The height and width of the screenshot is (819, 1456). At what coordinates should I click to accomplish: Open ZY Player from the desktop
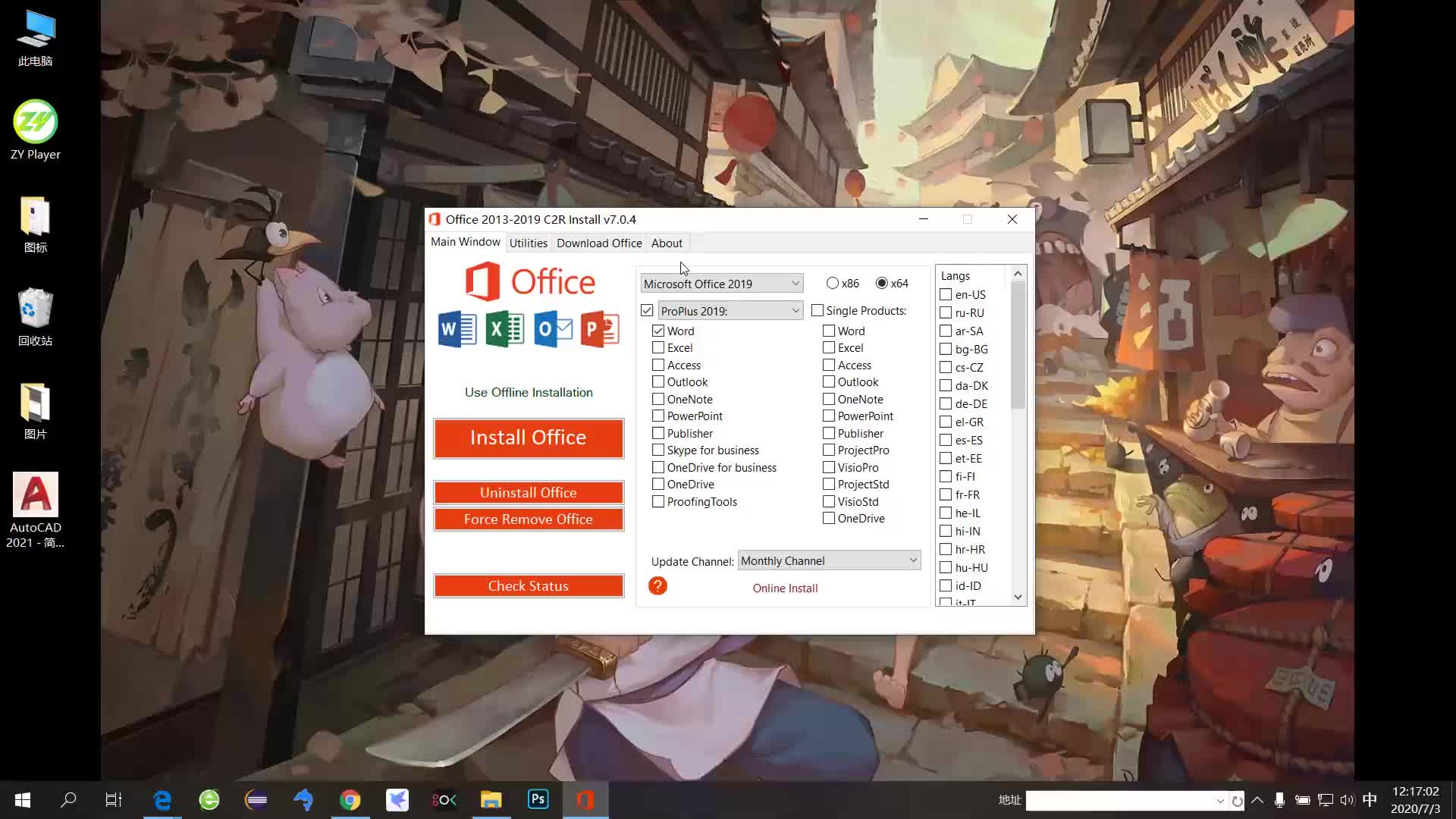35,121
